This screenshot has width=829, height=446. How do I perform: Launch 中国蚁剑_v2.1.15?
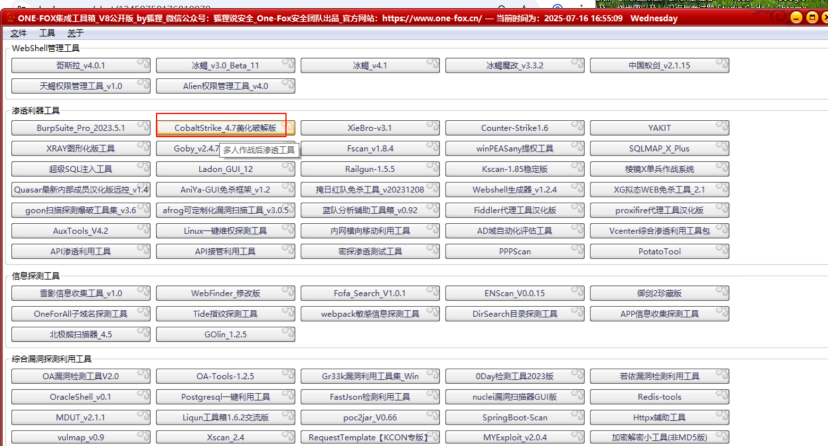660,66
